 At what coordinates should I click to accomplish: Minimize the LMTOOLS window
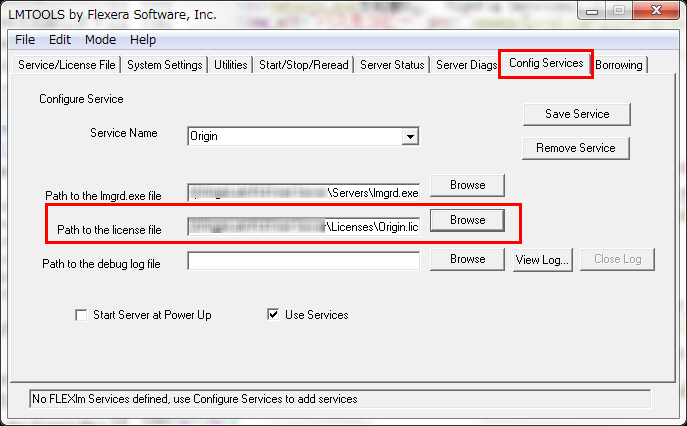592,11
